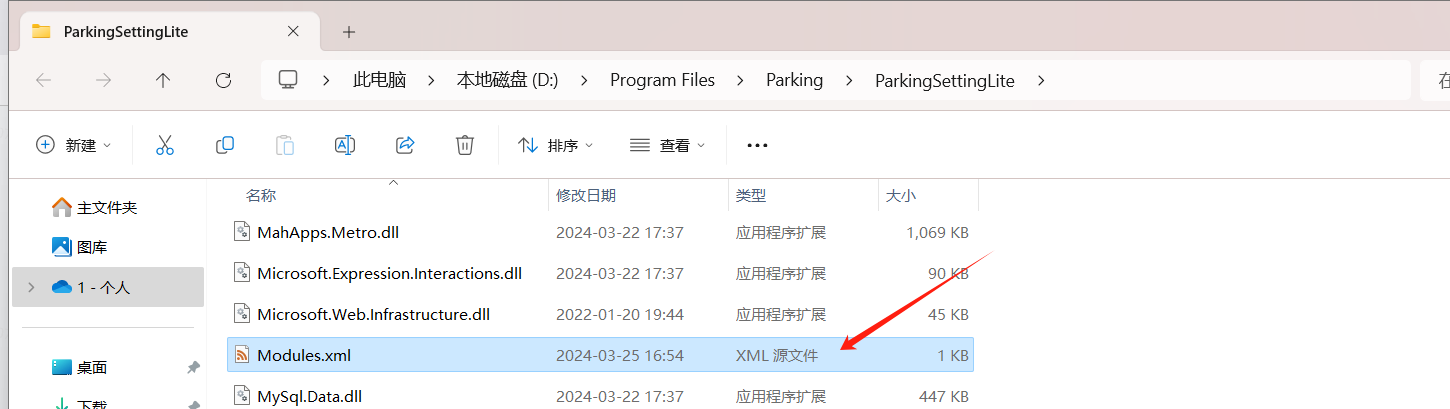Click the Paste clipboard icon
The height and width of the screenshot is (409, 1450).
coord(285,145)
